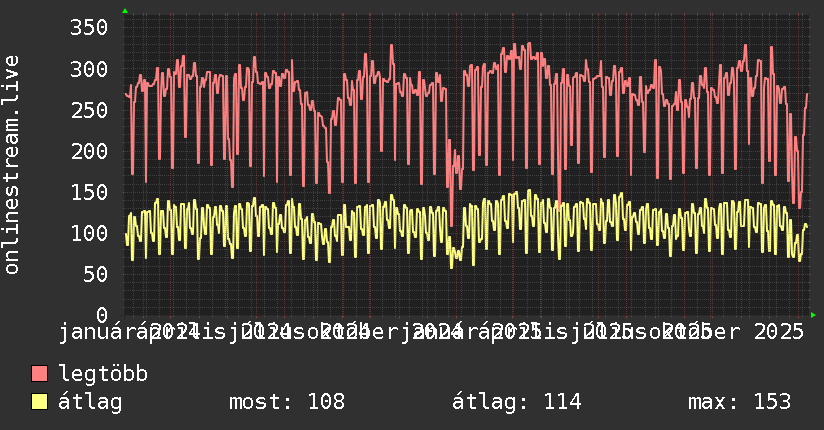The width and height of the screenshot is (824, 430).
Task: Click the 'max: 153' statistic
Action: click(x=739, y=402)
